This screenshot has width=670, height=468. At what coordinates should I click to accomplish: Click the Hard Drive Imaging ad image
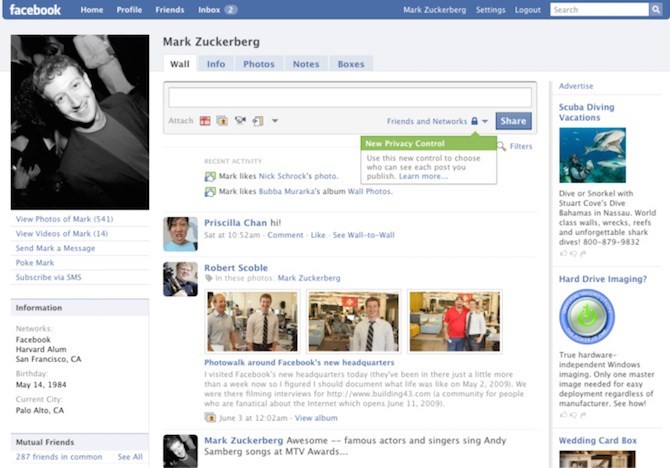click(x=587, y=316)
